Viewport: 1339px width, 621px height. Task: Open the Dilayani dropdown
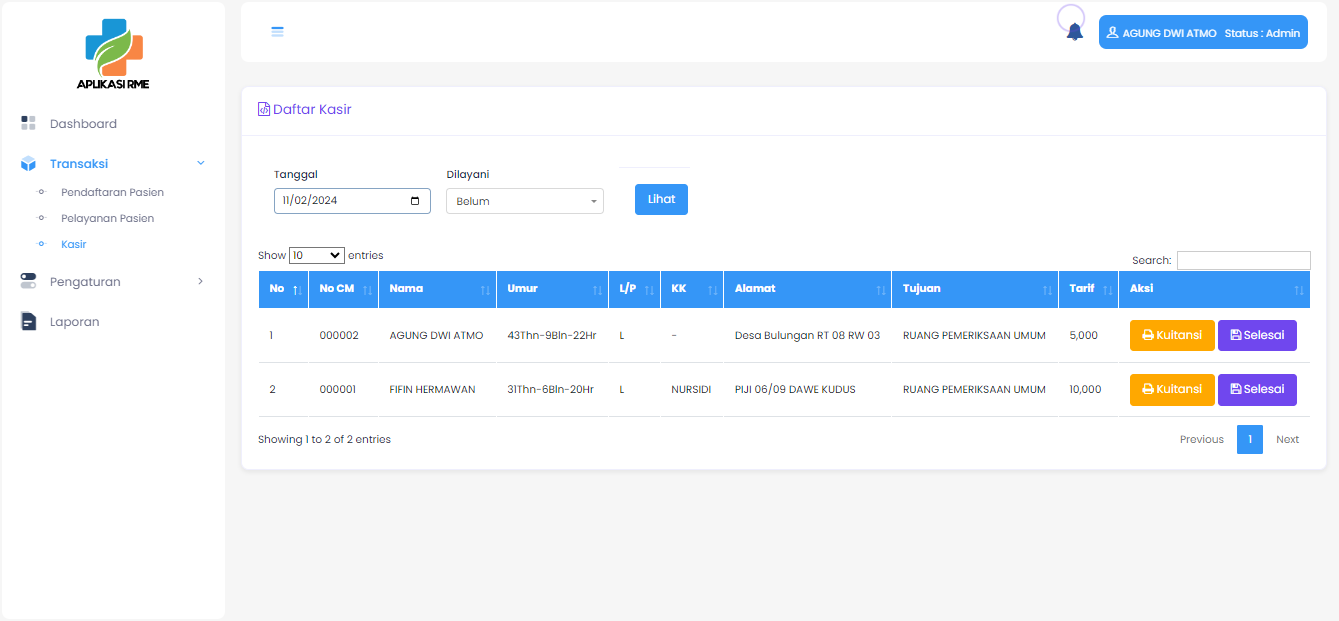[x=524, y=201]
